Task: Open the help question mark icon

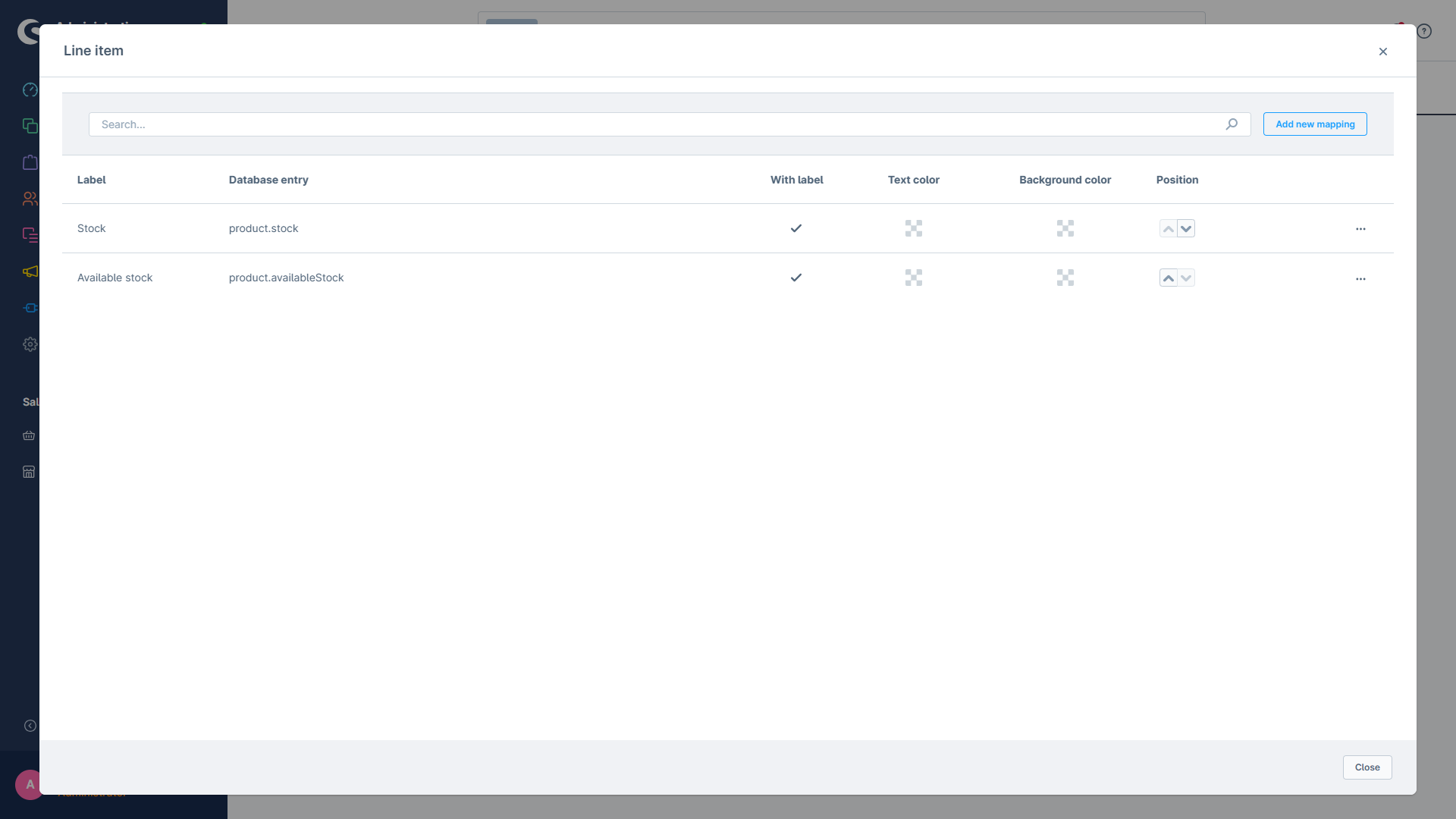Action: coord(1424,31)
